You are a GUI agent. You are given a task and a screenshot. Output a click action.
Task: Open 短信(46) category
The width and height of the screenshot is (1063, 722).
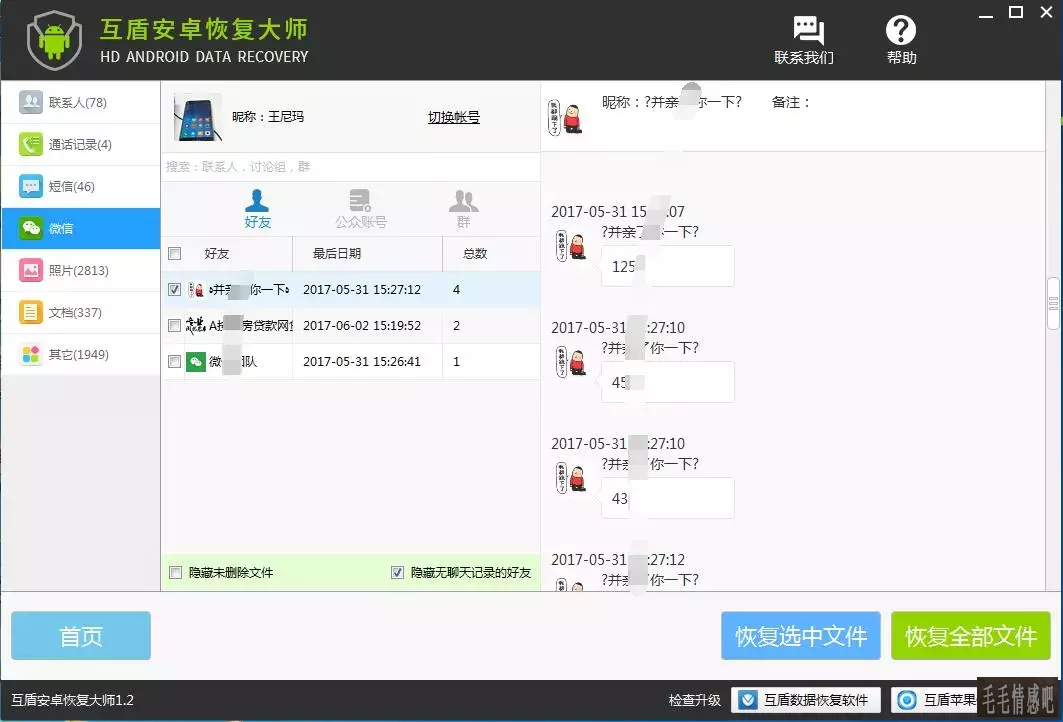click(x=81, y=186)
